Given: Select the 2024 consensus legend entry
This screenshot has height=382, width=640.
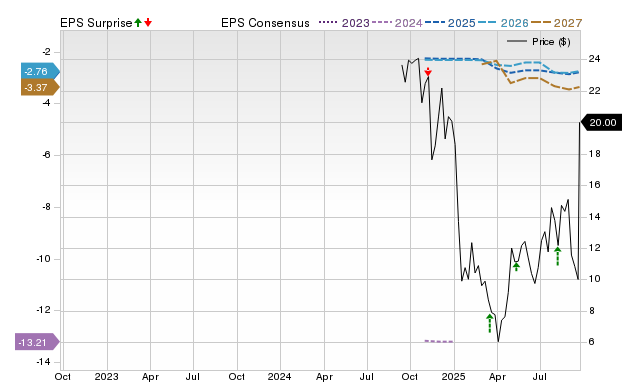Looking at the screenshot, I should (x=397, y=23).
